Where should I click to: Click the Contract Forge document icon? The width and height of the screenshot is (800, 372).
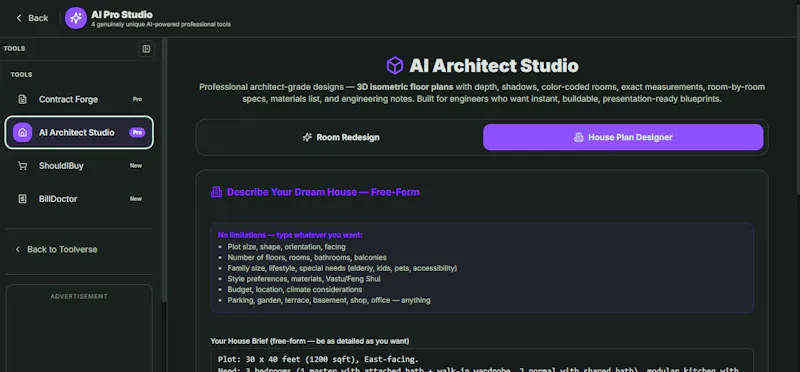22,99
